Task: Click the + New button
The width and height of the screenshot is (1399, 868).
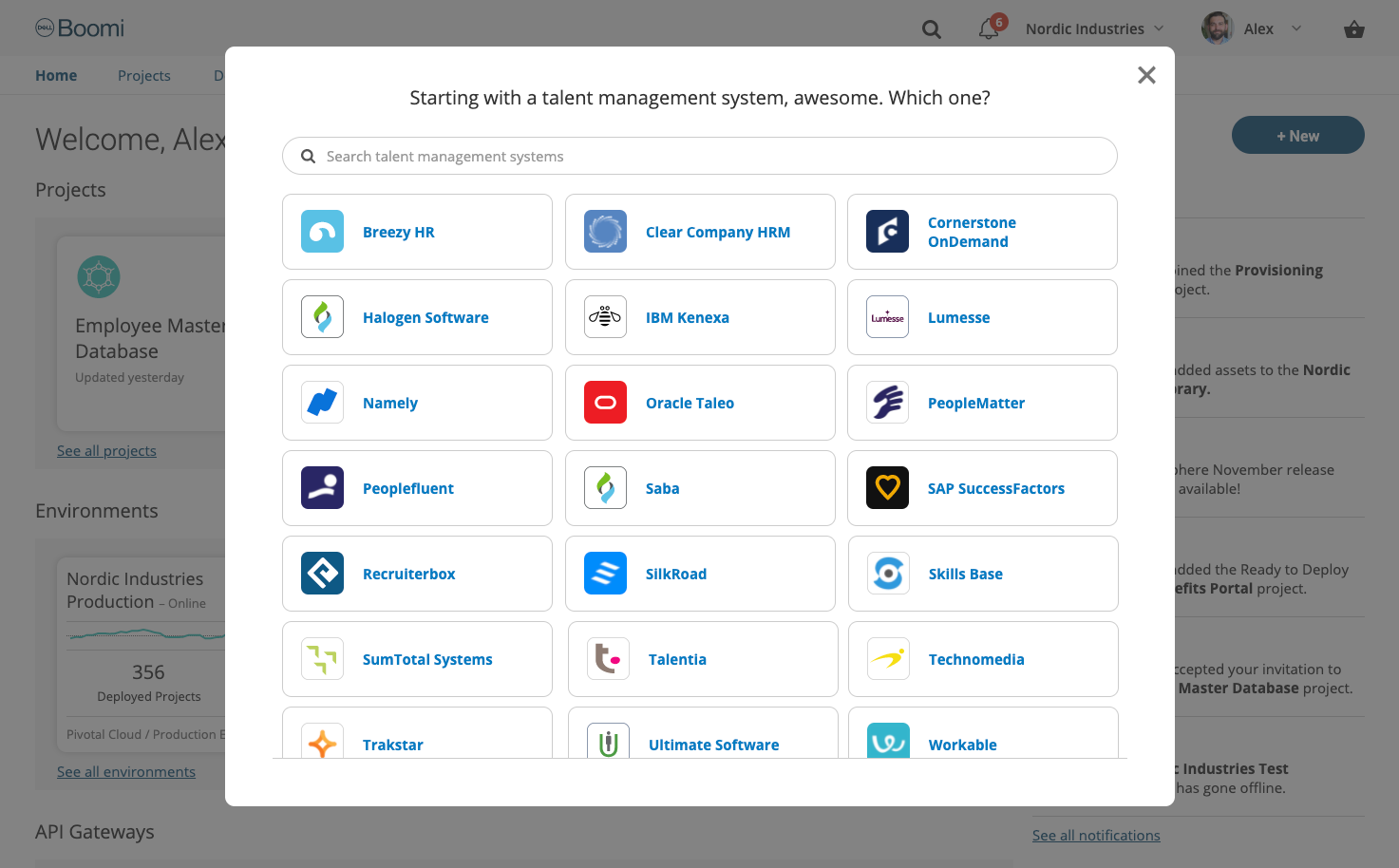Action: tap(1297, 136)
